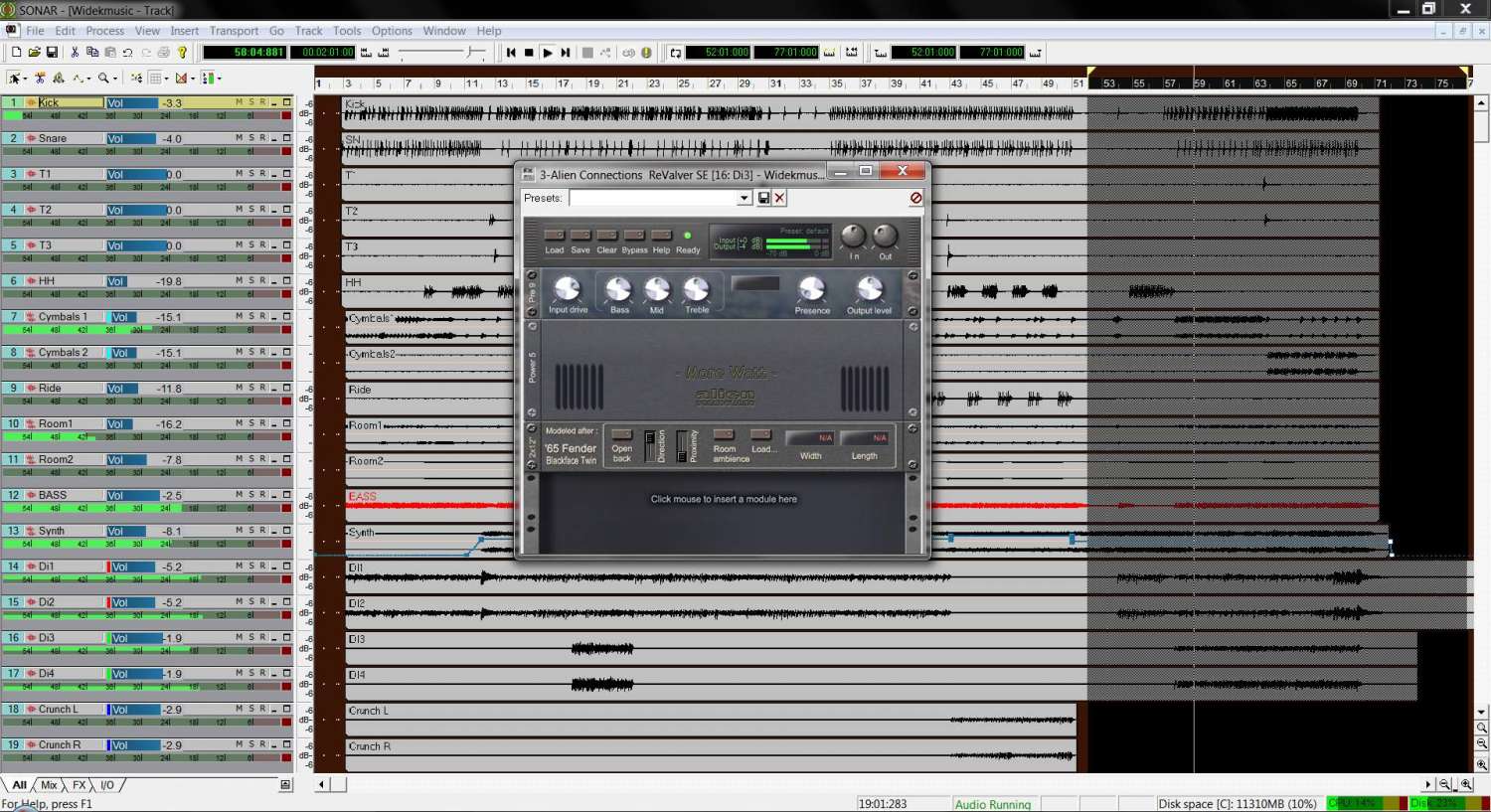Click the Bypass button in ReValver
Viewport: 1491px width, 812px height.
[634, 236]
